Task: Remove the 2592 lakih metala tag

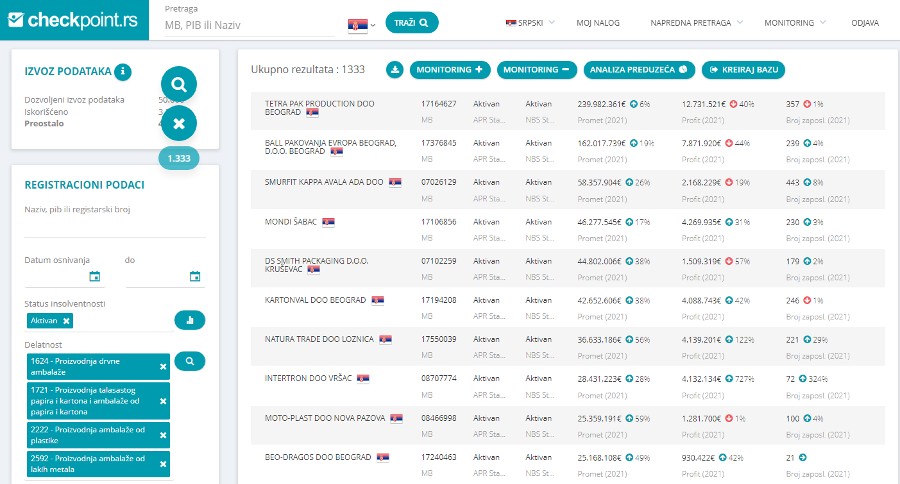Action: 163,464
